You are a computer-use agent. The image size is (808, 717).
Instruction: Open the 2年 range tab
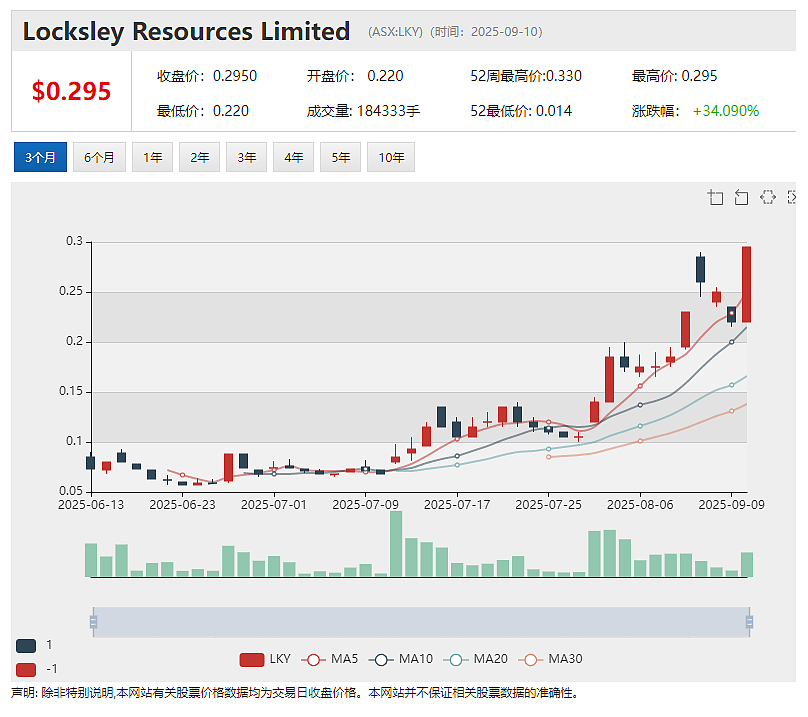coord(199,157)
